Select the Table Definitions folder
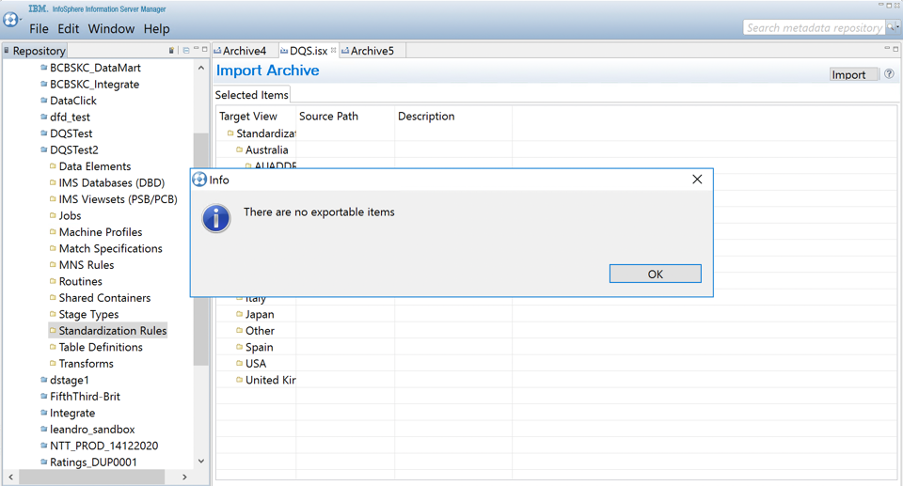The image size is (904, 486). point(100,347)
